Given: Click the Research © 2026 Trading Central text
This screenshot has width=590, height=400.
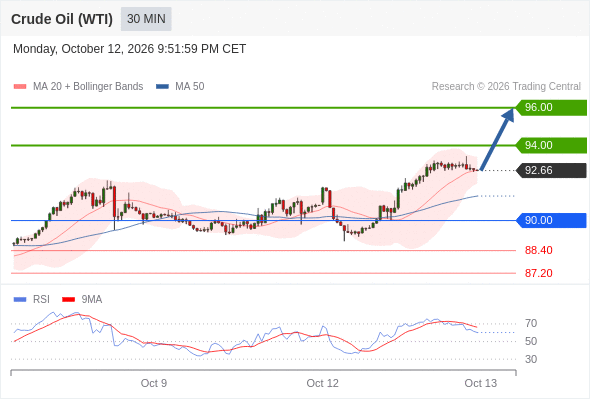Looking at the screenshot, I should point(506,87).
